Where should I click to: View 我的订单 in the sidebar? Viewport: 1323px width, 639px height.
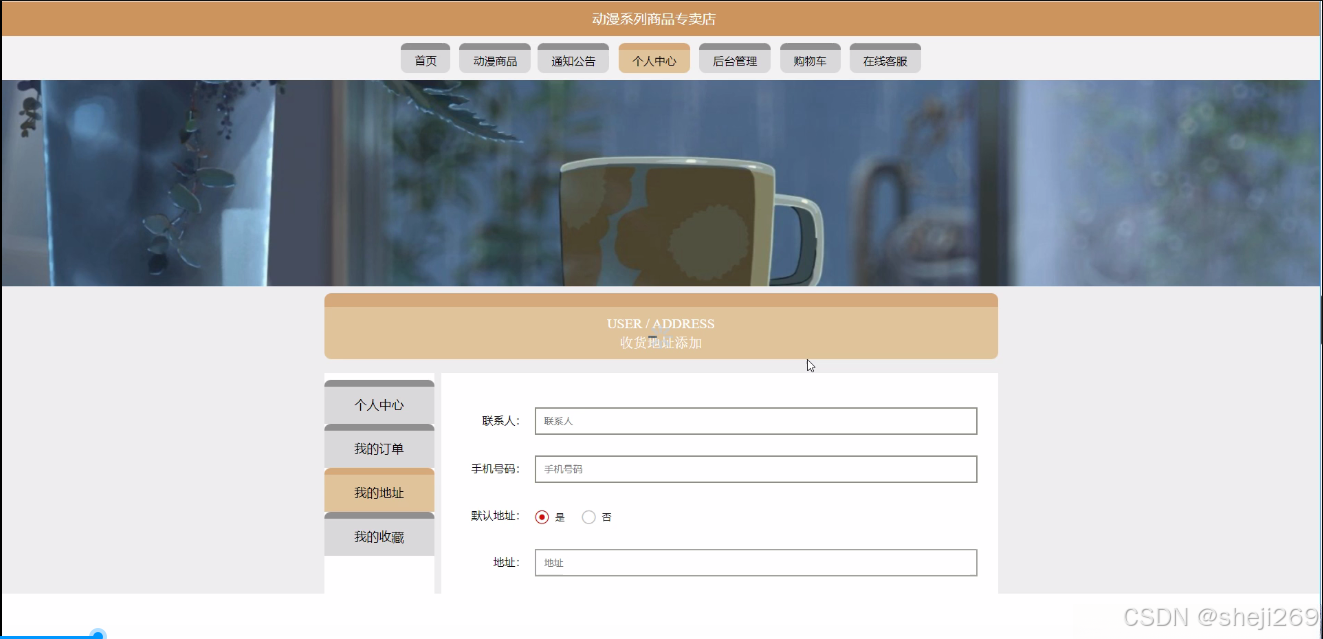(x=379, y=448)
